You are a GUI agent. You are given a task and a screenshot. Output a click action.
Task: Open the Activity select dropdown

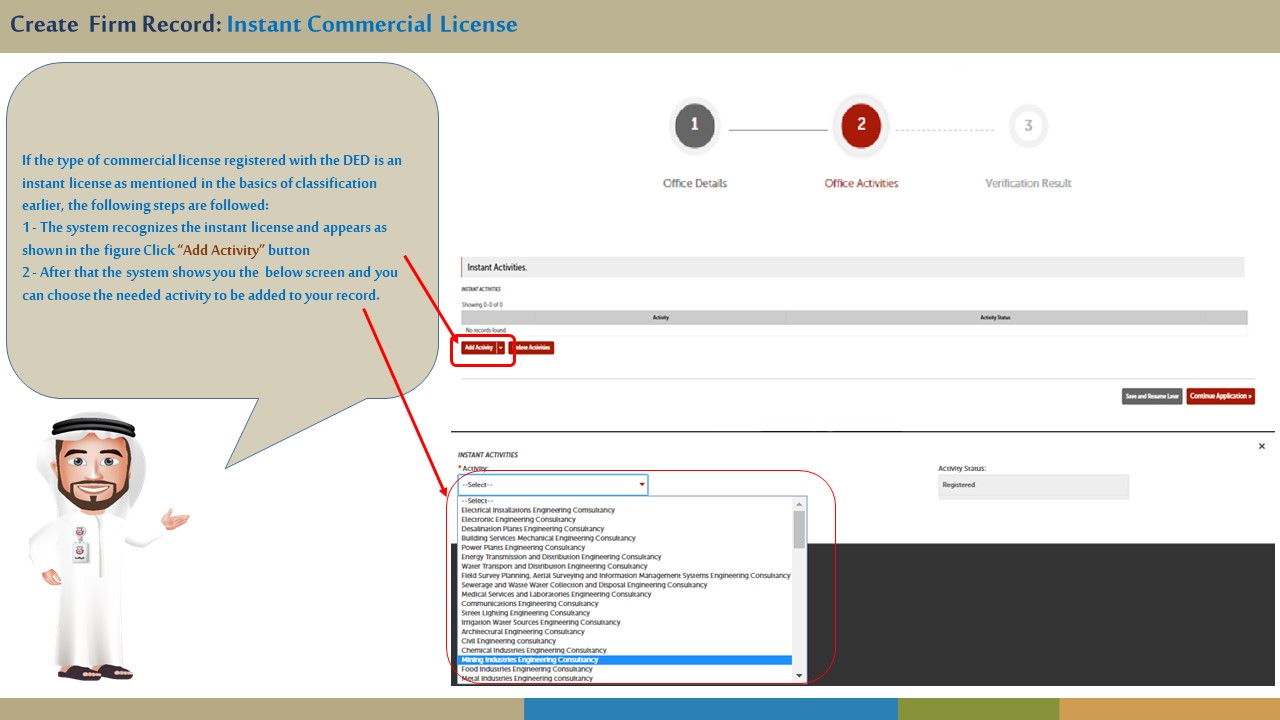552,485
